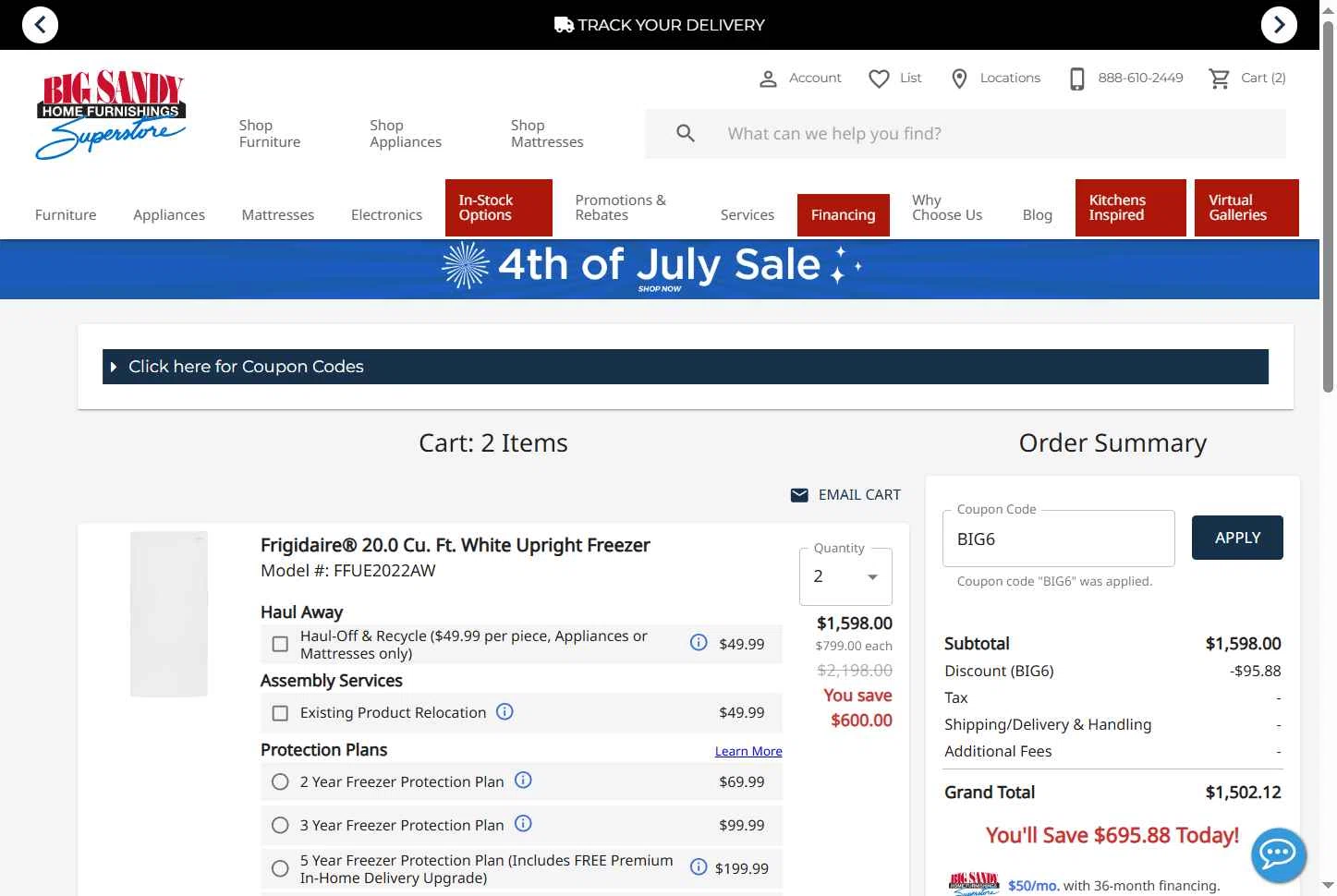Click the next banner arrow
Viewport: 1337px width, 896px height.
coord(1279,25)
